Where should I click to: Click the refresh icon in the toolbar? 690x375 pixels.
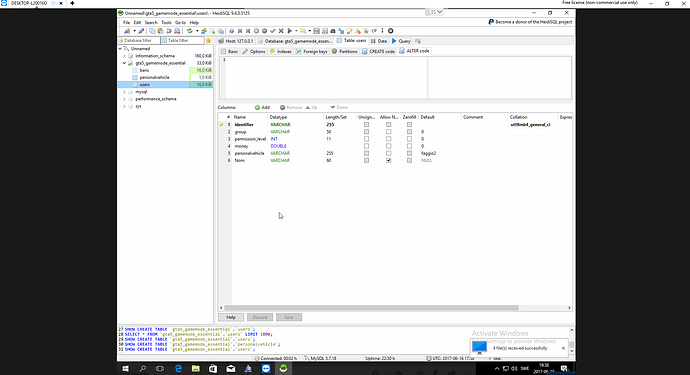[x=189, y=31]
